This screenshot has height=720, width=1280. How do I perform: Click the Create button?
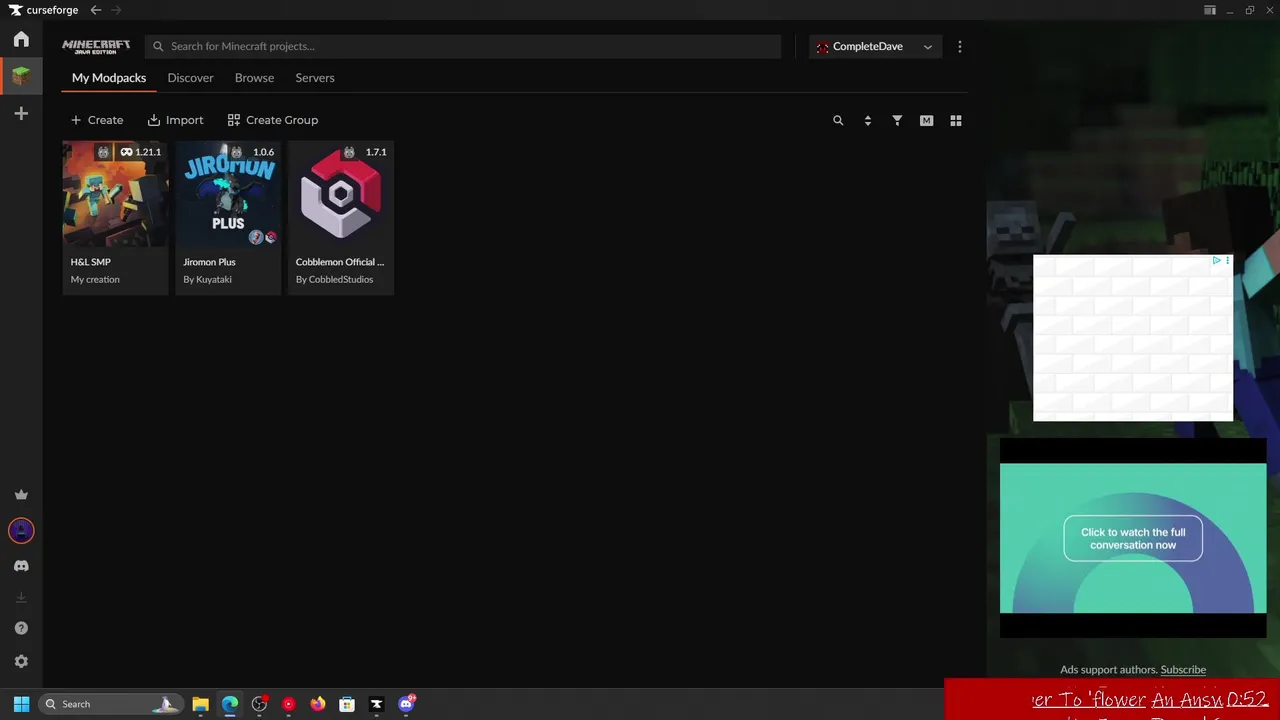(x=97, y=120)
